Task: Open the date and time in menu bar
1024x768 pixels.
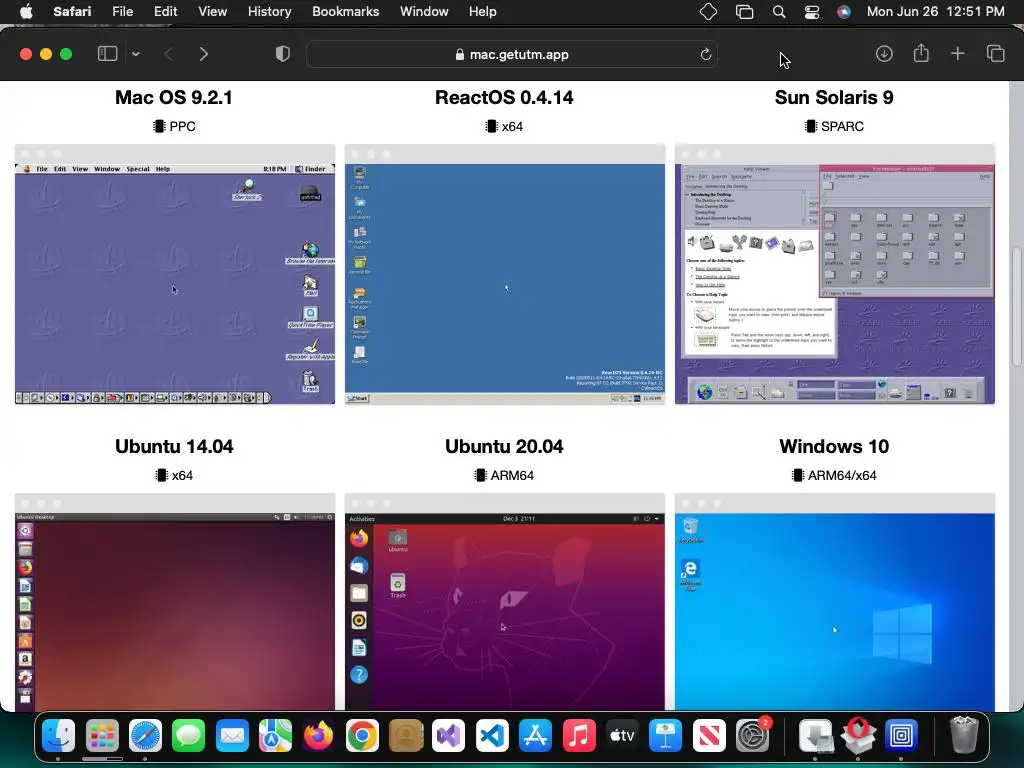Action: coord(935,11)
